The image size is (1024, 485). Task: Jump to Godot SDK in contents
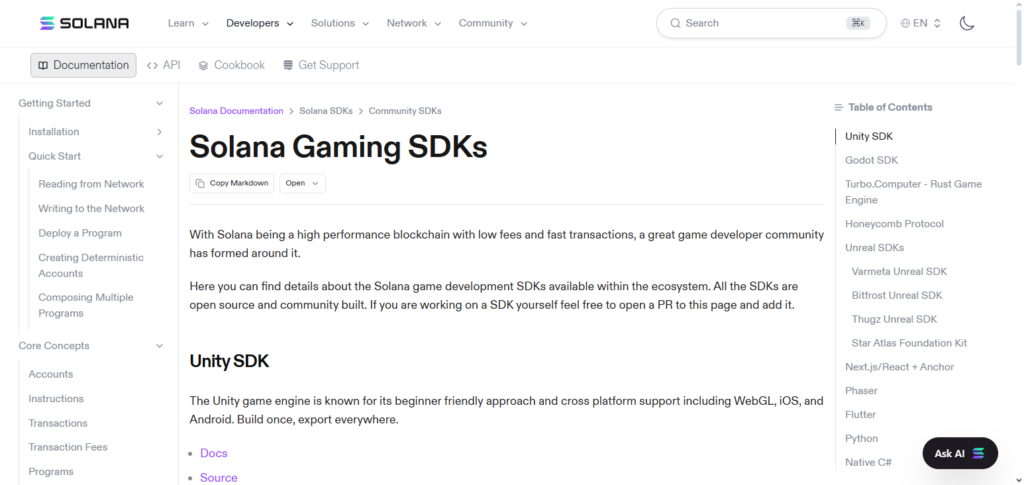pos(871,161)
